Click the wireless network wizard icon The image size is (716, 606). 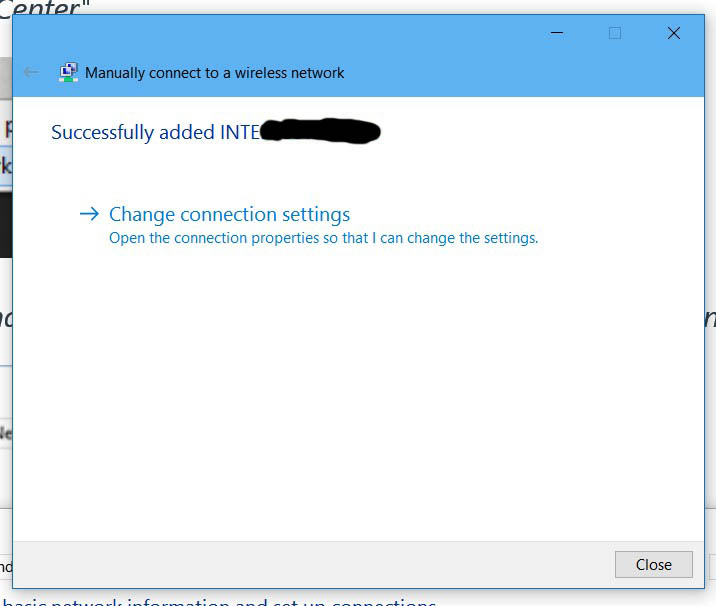tap(68, 72)
